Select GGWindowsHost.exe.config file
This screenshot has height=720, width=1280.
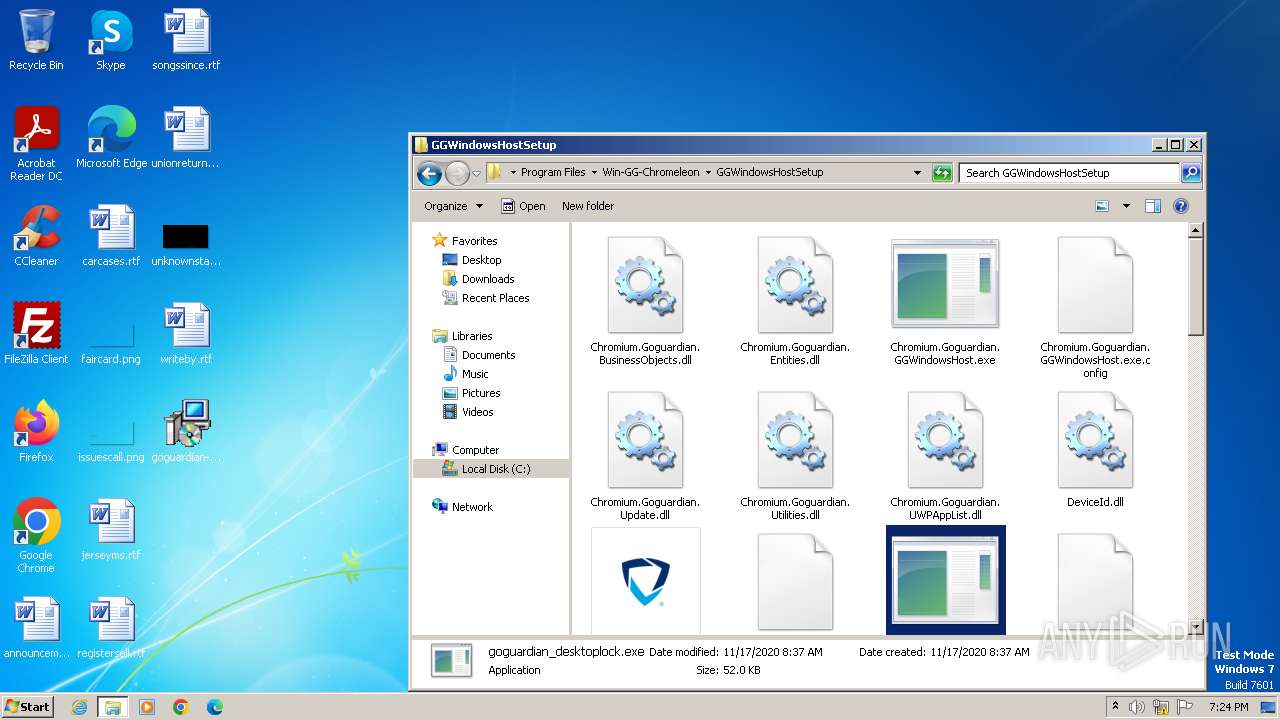(x=1095, y=308)
